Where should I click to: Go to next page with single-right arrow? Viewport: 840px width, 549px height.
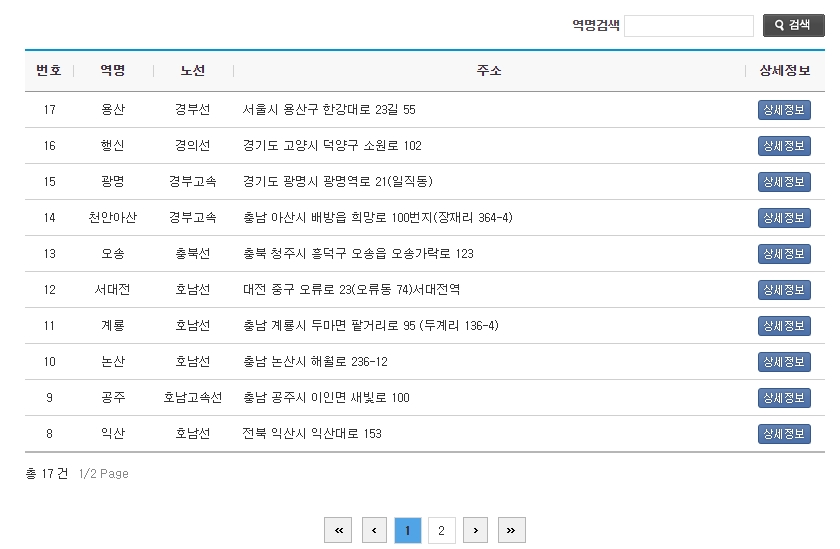click(x=475, y=530)
